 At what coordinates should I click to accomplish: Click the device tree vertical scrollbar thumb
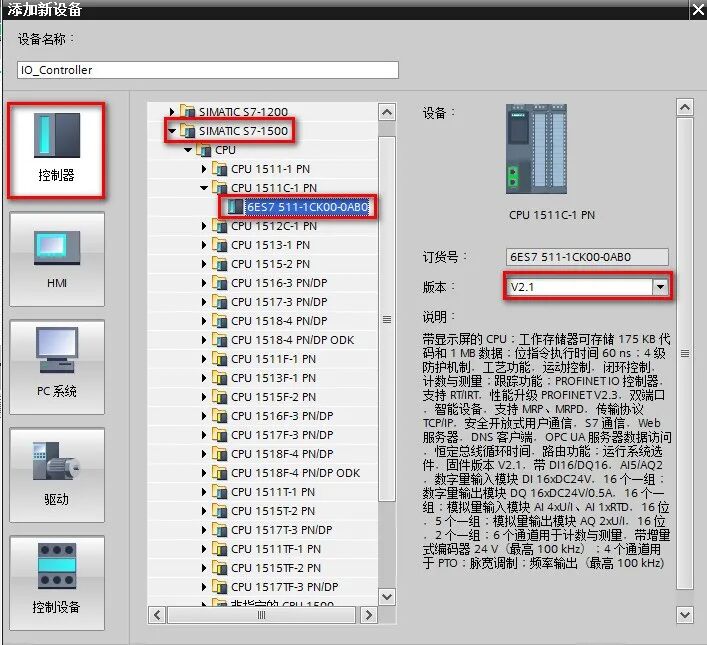pos(387,319)
